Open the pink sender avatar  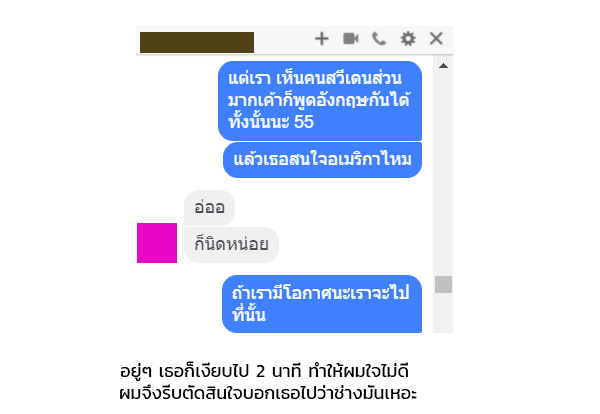click(x=157, y=243)
